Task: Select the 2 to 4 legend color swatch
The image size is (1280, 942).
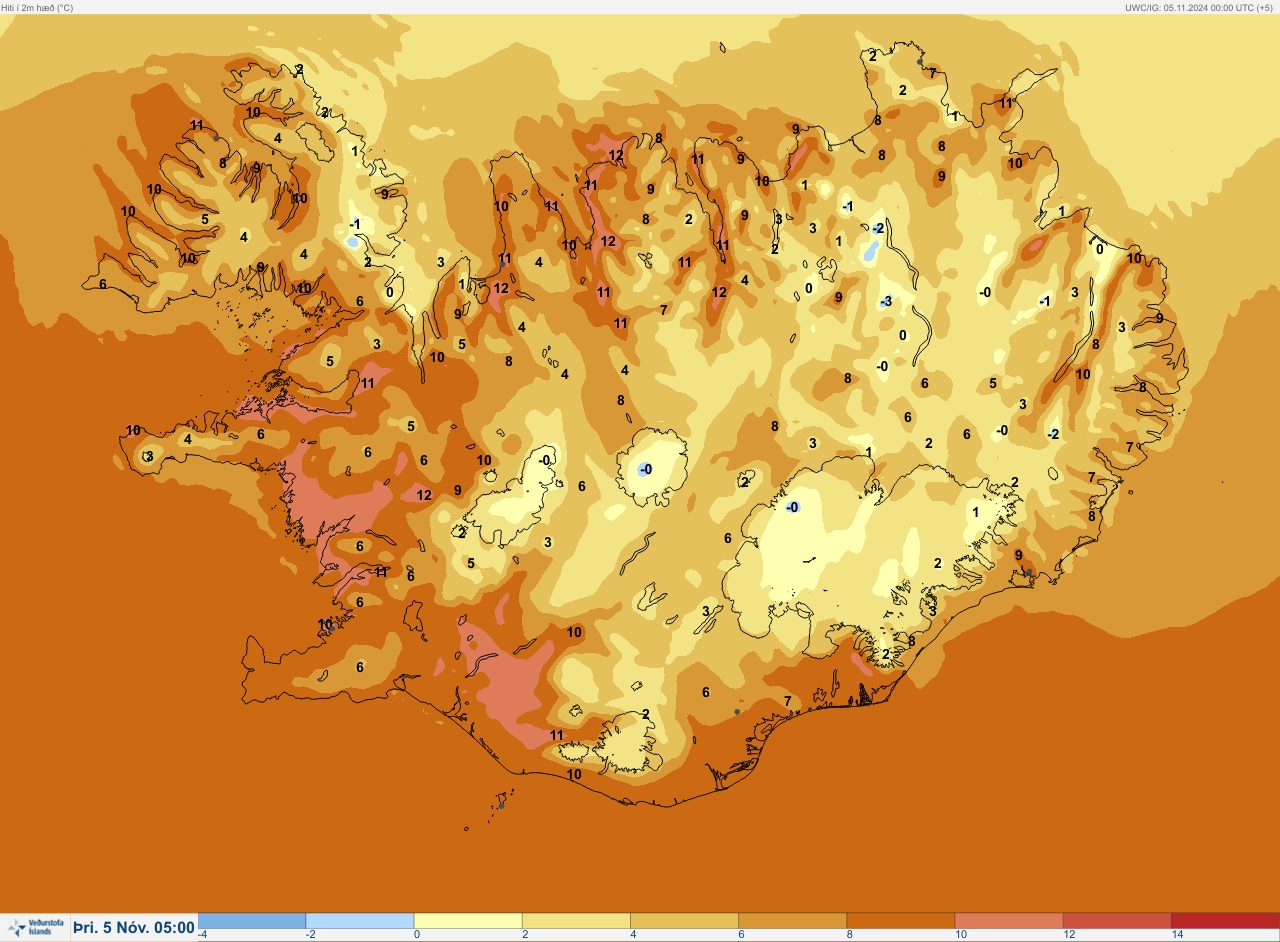Action: point(576,920)
